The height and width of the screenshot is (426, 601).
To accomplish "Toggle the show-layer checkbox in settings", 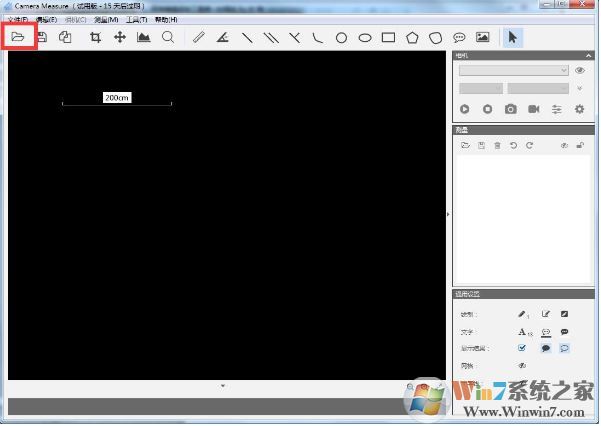I will [522, 348].
